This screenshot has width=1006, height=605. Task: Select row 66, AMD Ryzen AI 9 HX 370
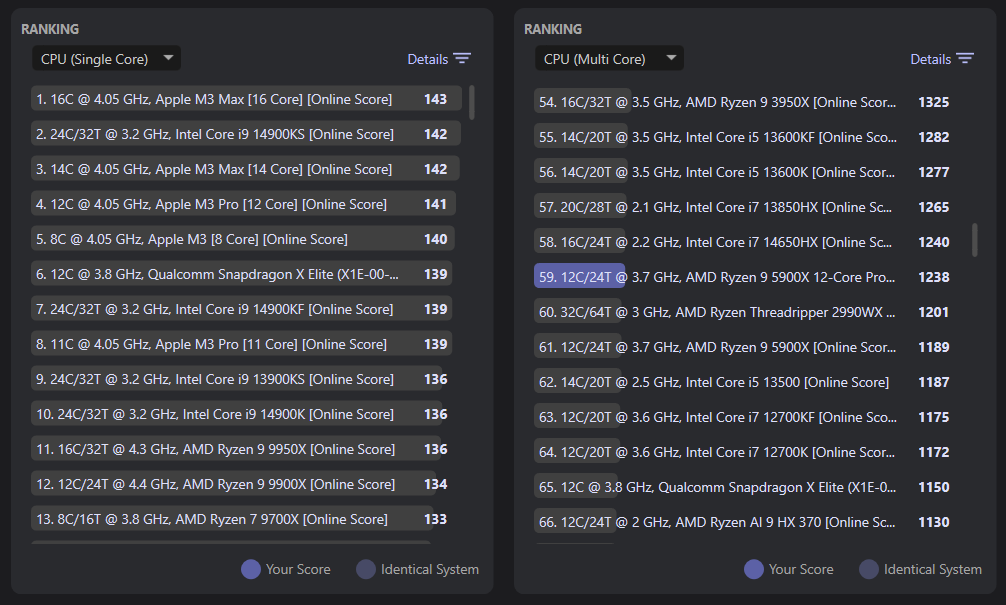coord(749,522)
